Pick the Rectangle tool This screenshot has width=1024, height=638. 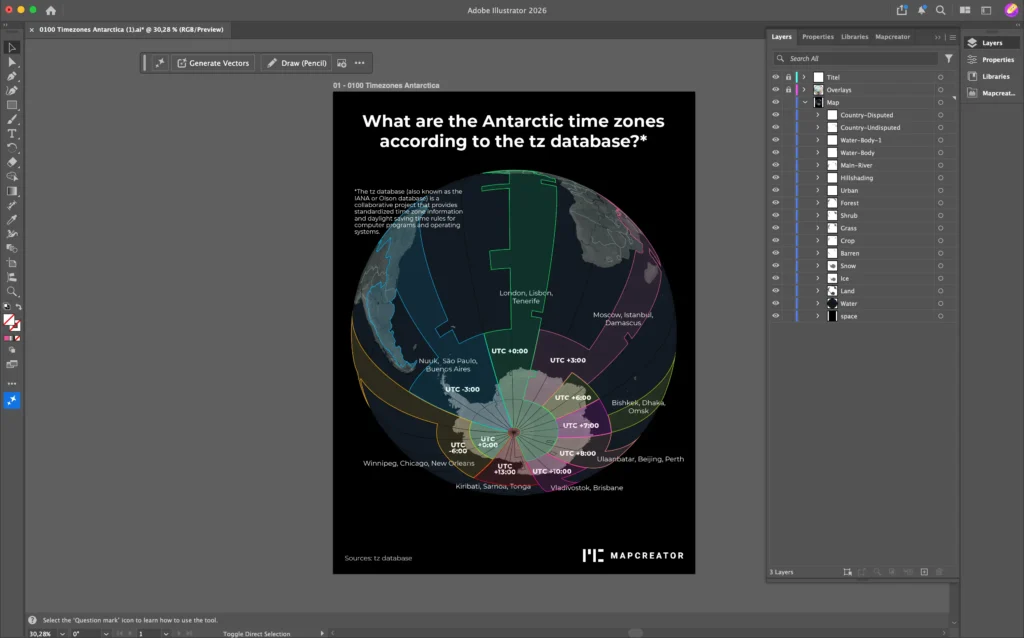coord(12,105)
